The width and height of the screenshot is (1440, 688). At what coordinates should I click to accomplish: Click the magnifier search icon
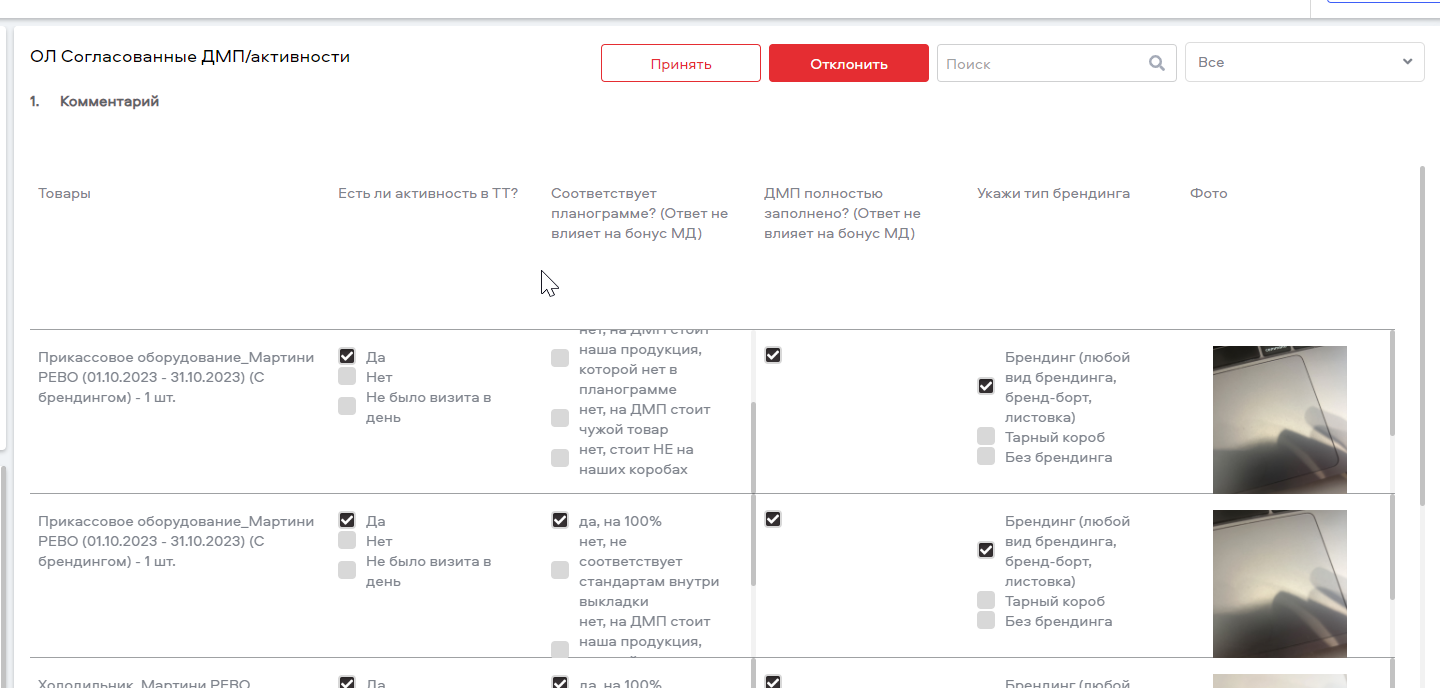click(x=1157, y=63)
